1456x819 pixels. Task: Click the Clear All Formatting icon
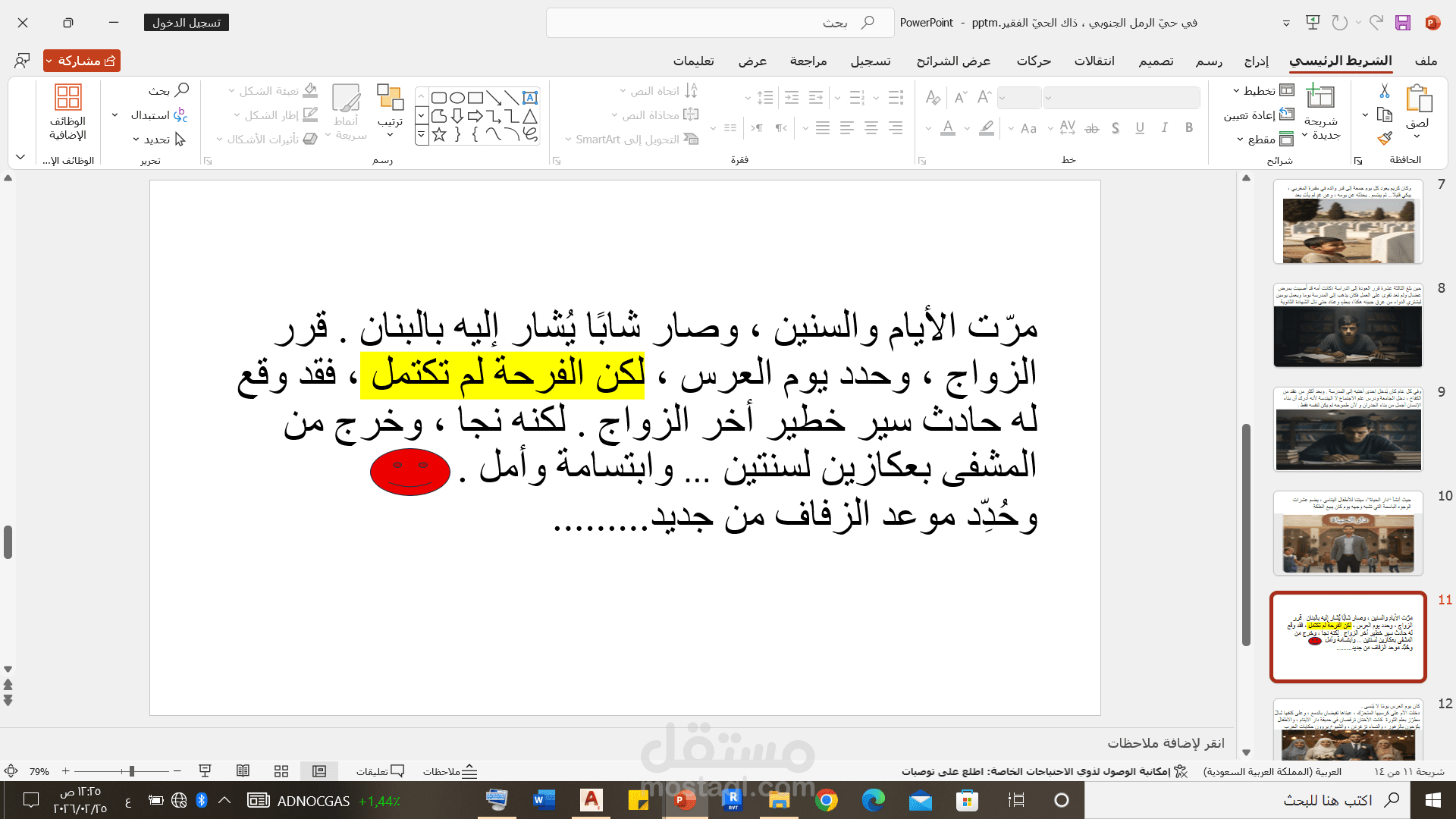click(933, 97)
